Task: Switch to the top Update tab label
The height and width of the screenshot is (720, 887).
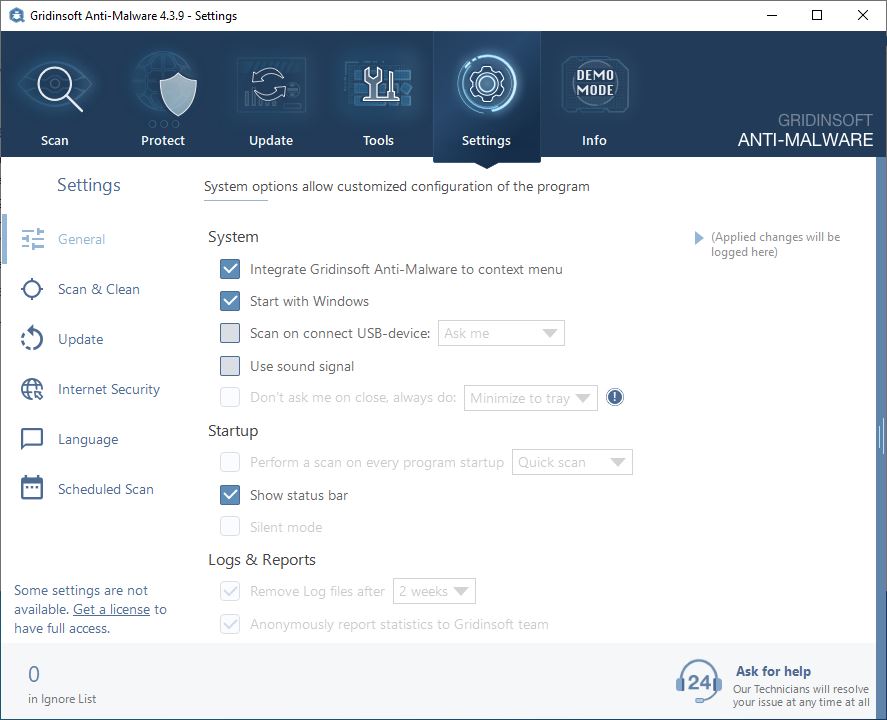Action: click(271, 140)
